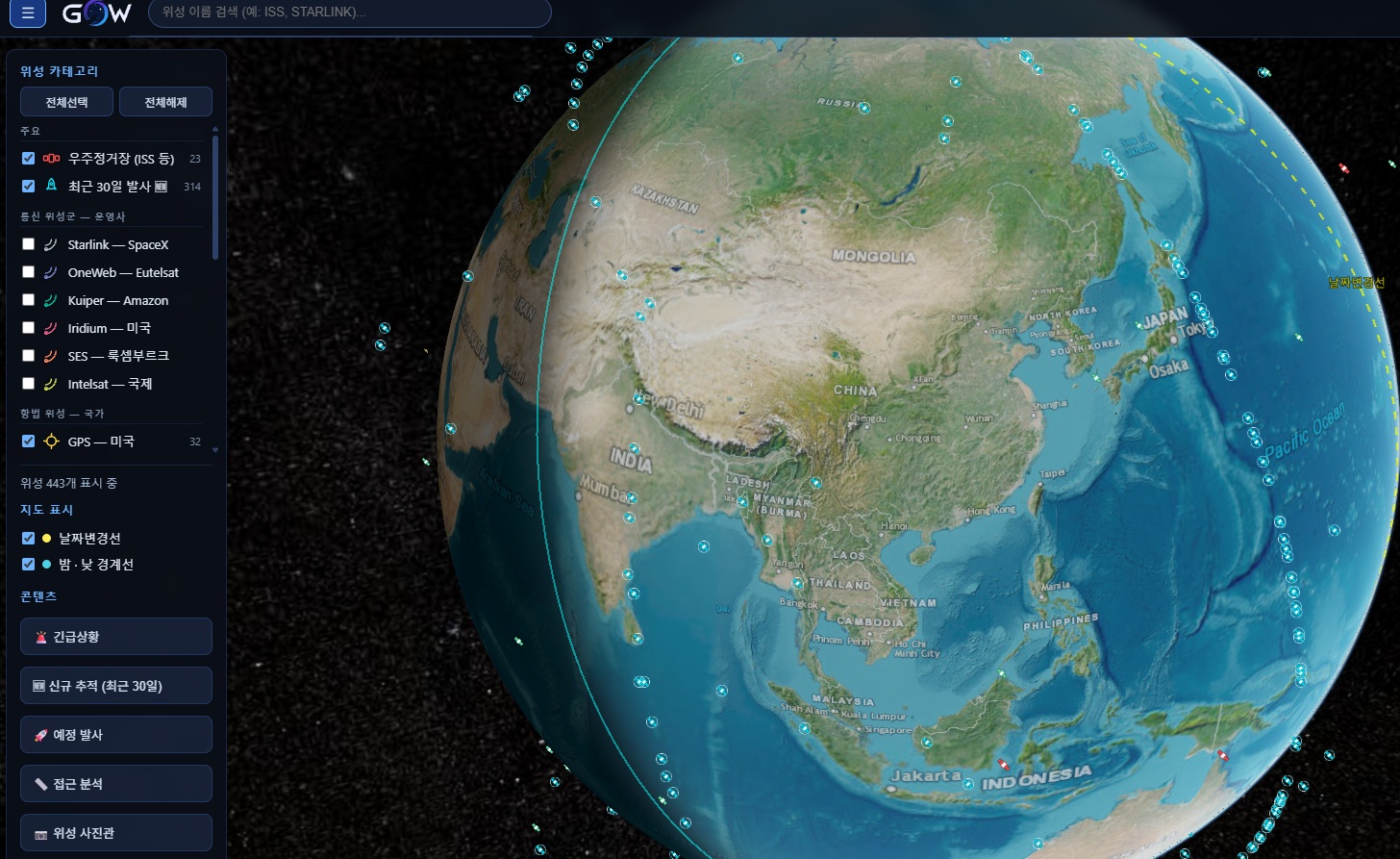Click the yellow Intelsat orbit icon
This screenshot has width=1400, height=859.
pyautogui.click(x=52, y=384)
